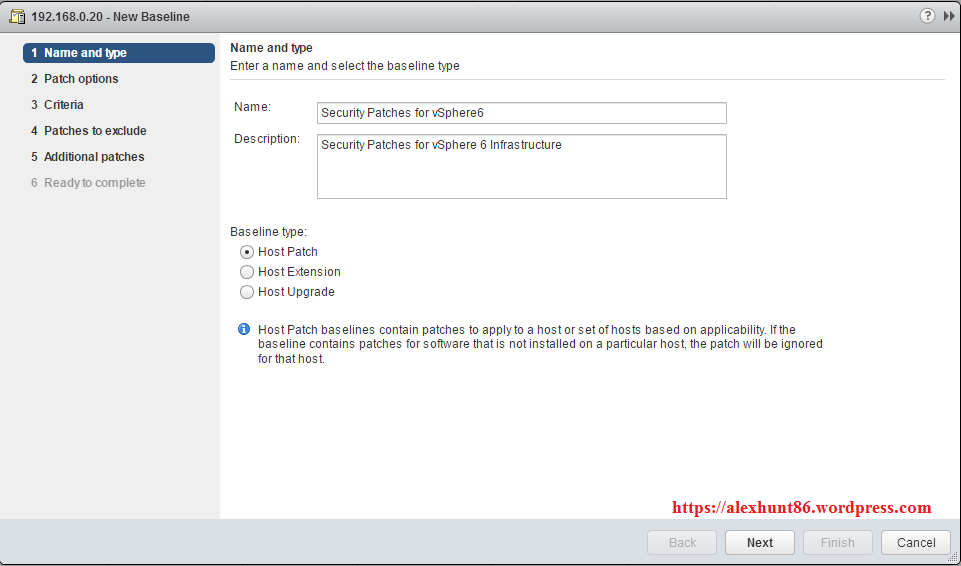961x566 pixels.
Task: Choose the Host Upgrade radio button
Action: 246,292
